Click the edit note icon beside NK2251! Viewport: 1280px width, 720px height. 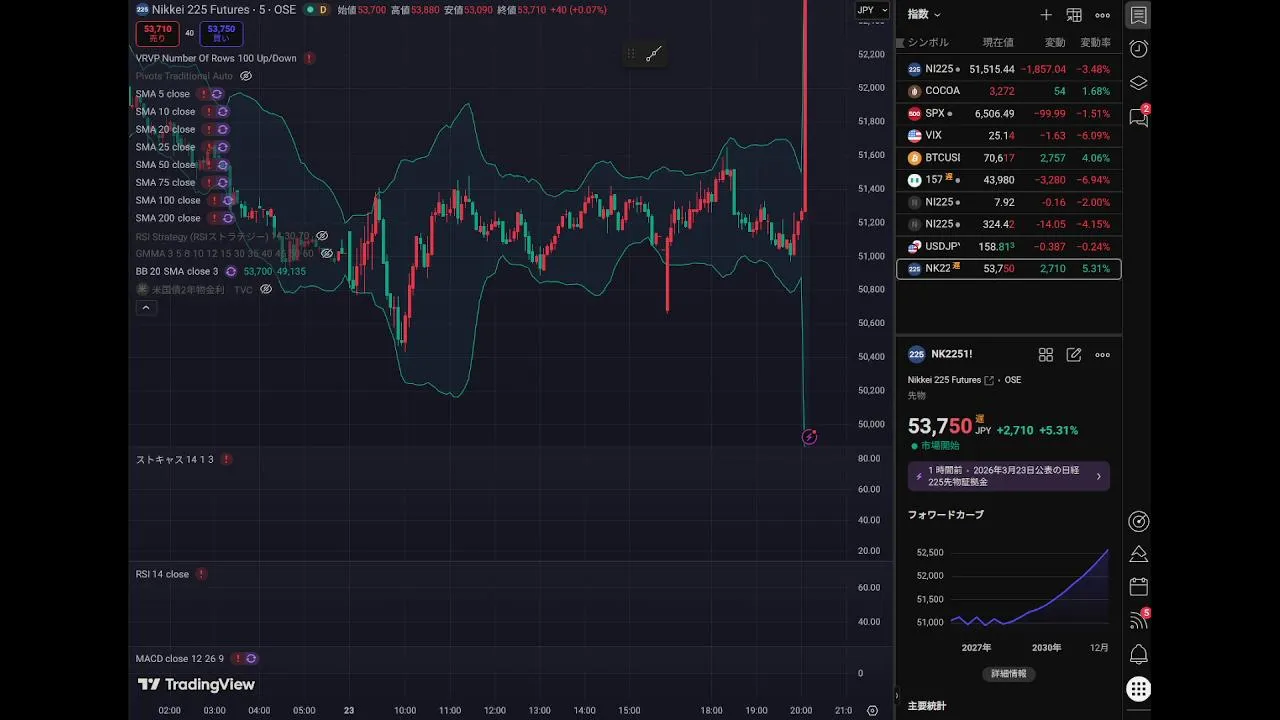[1074, 355]
